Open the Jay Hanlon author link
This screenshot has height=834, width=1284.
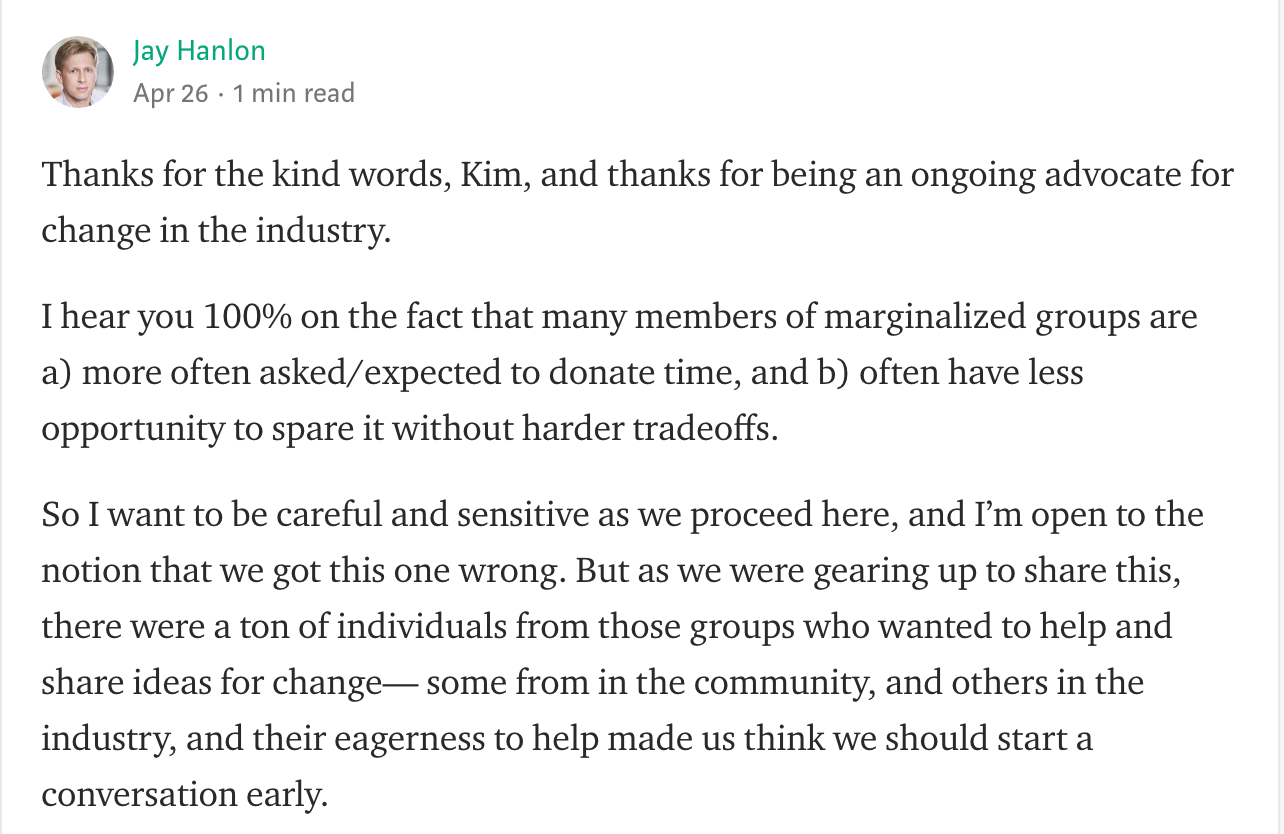click(x=199, y=50)
